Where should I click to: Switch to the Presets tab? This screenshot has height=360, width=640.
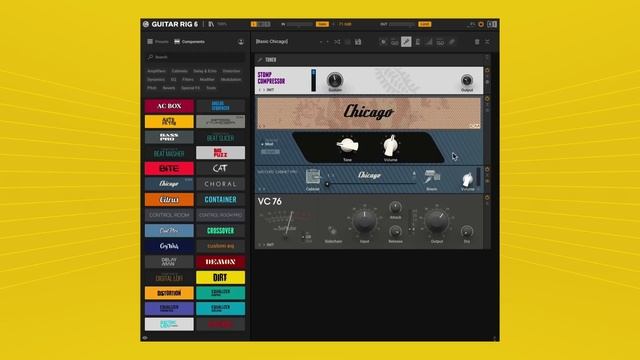click(x=158, y=42)
